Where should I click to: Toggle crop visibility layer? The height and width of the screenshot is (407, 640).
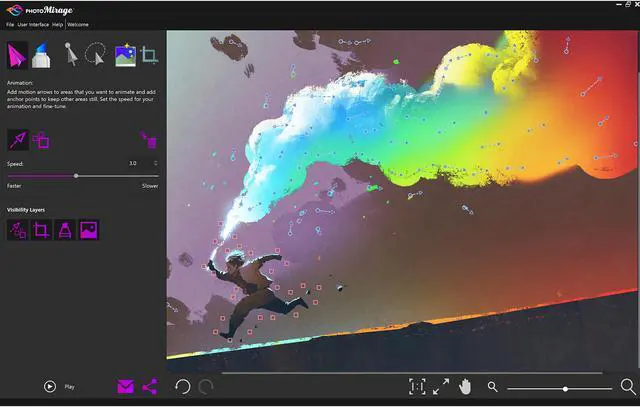tap(41, 230)
